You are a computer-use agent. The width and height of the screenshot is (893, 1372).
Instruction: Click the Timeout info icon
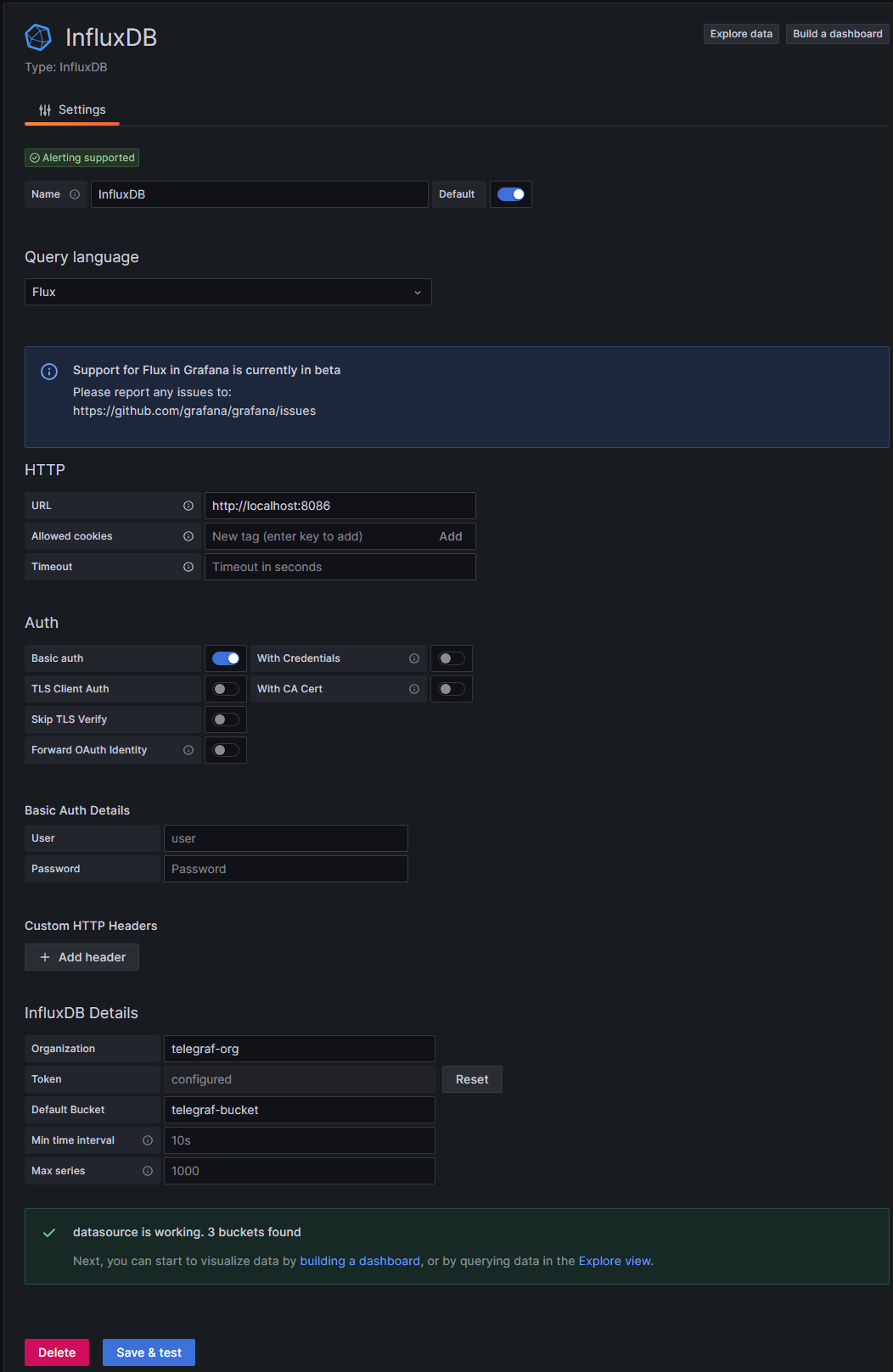[188, 567]
